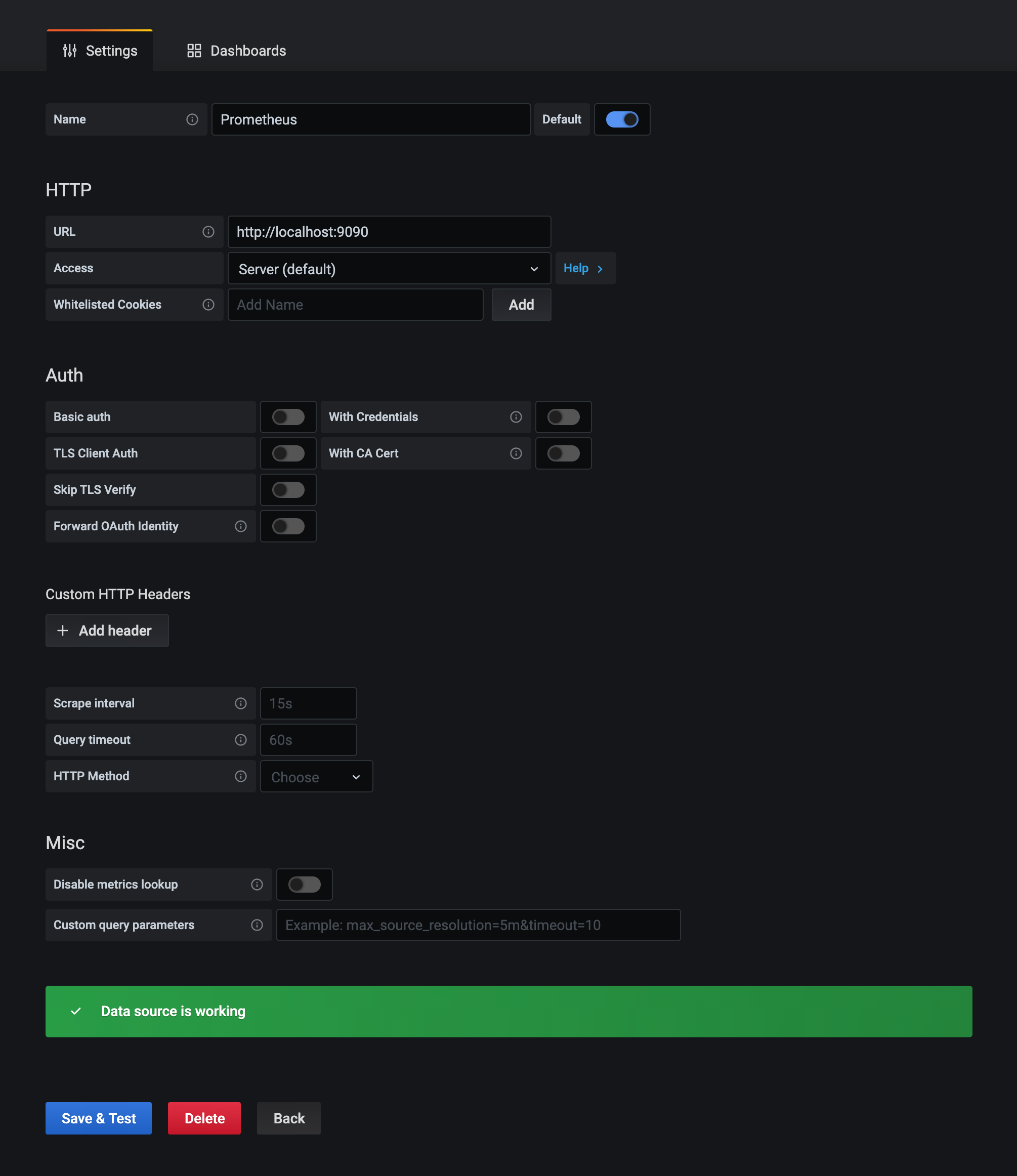The width and height of the screenshot is (1017, 1176).
Task: Click the Forward OAuth Identity info icon
Action: coord(241,526)
